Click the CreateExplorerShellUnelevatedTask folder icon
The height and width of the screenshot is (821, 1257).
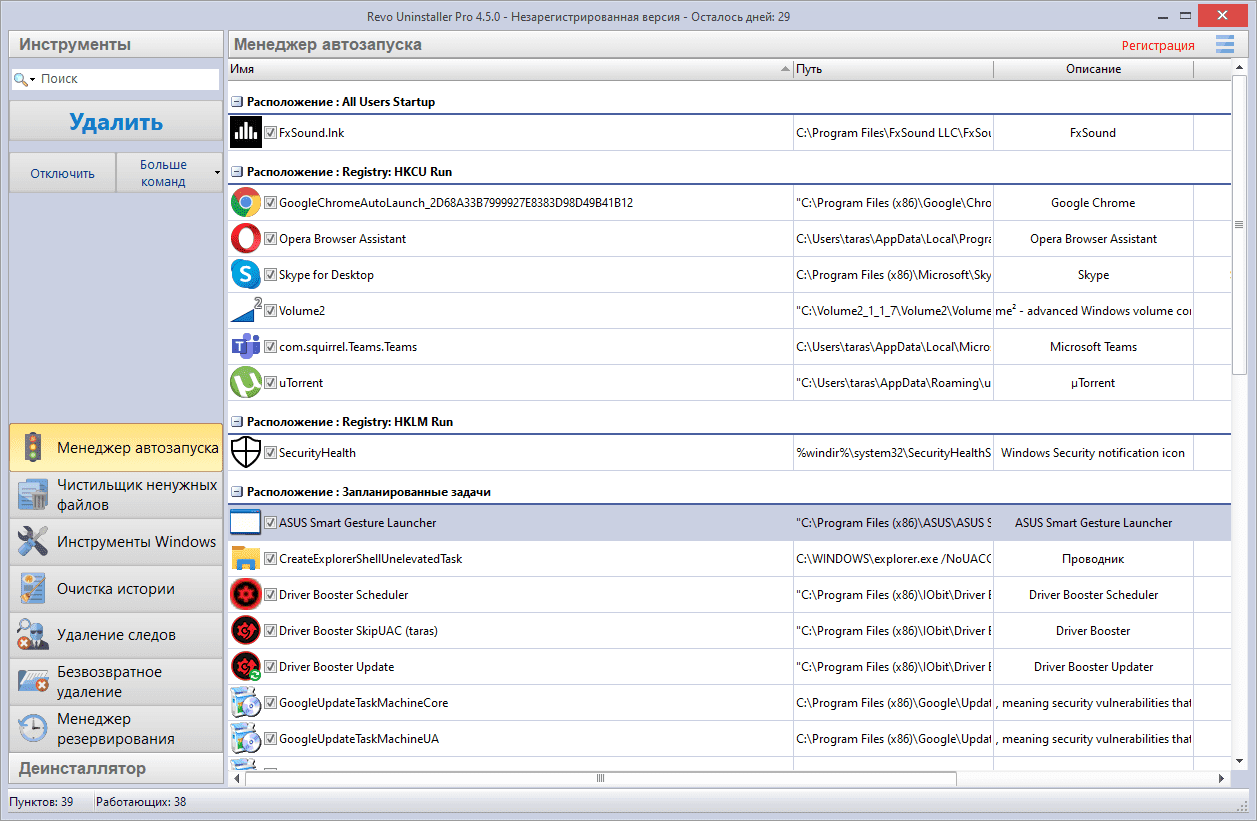245,559
